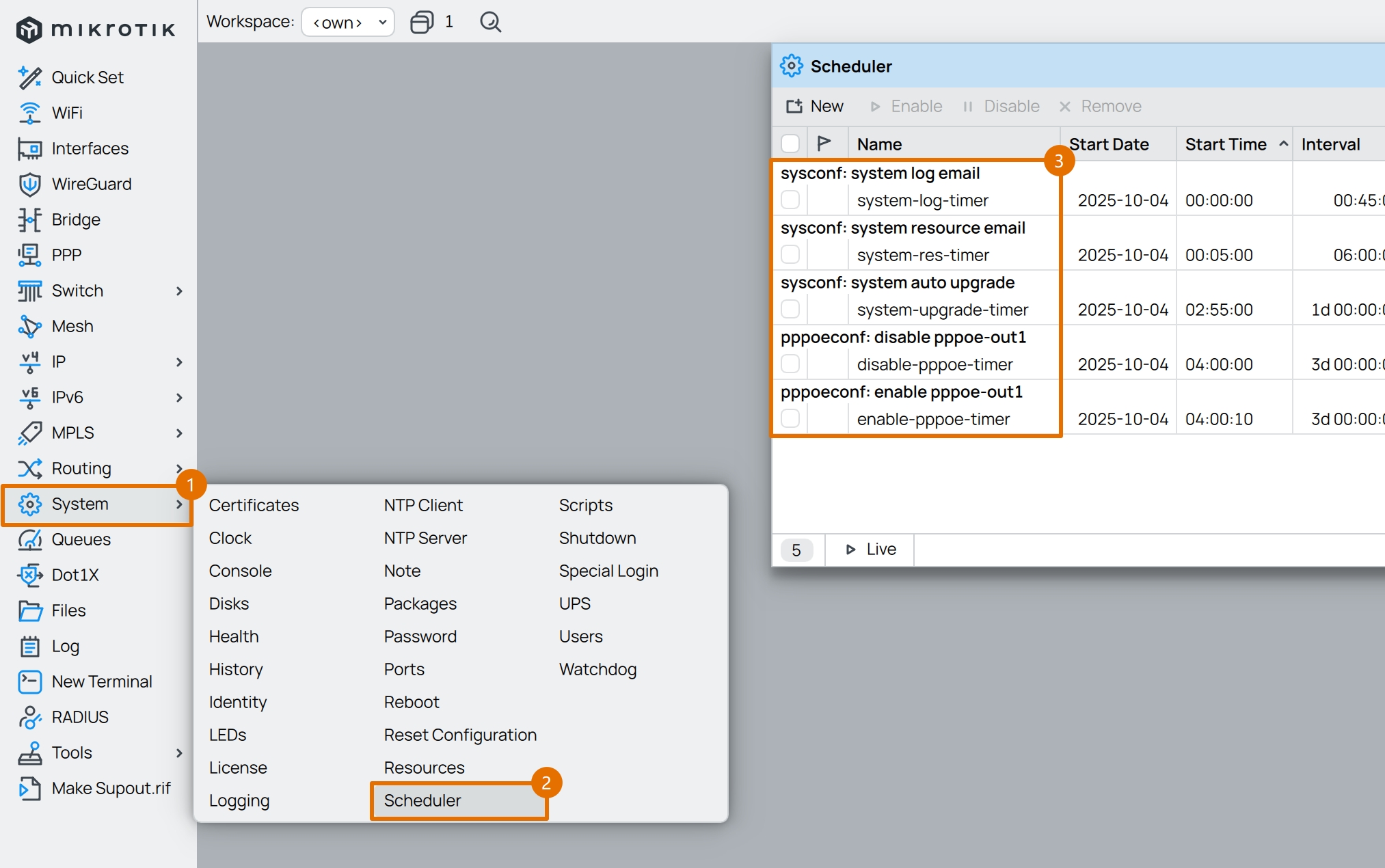Click Disable in the Scheduler toolbar
Viewport: 1385px width, 868px height.
[1001, 106]
